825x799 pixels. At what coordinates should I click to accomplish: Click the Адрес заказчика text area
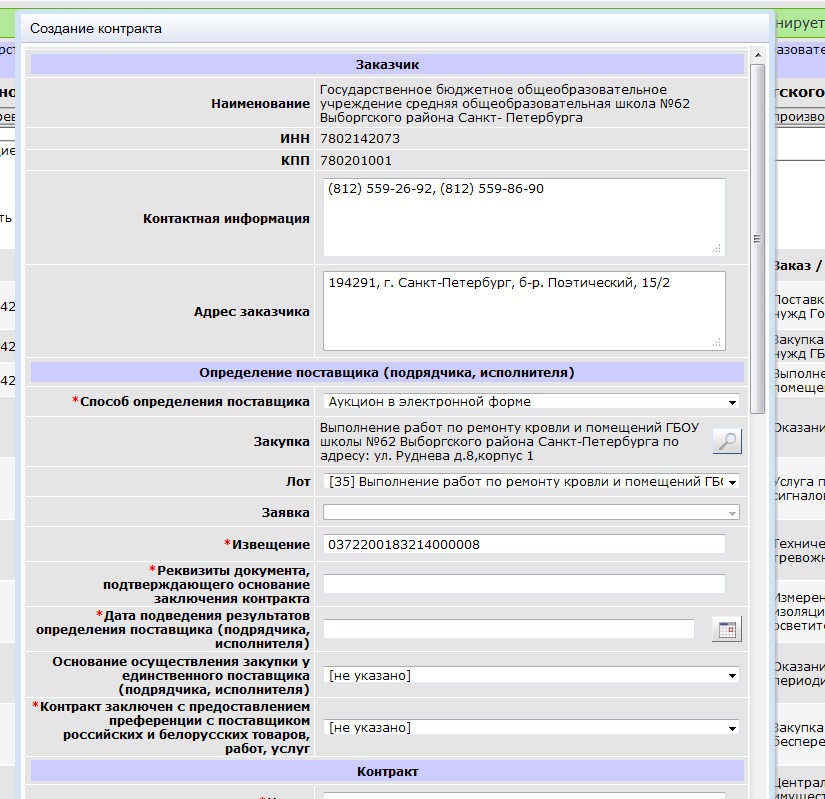524,311
